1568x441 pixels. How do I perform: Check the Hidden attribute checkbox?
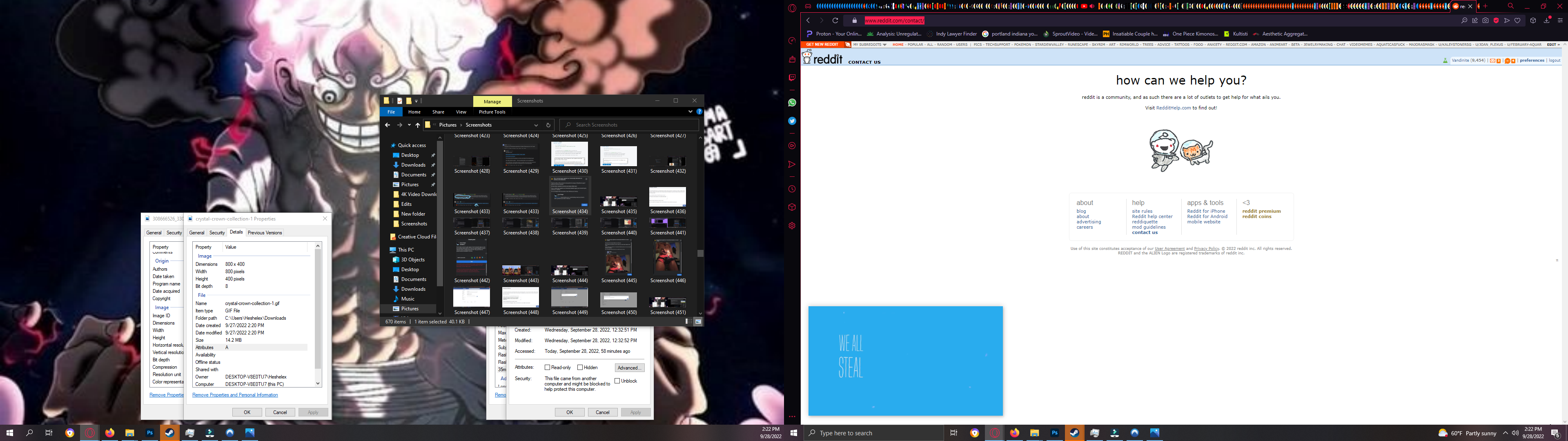580,367
